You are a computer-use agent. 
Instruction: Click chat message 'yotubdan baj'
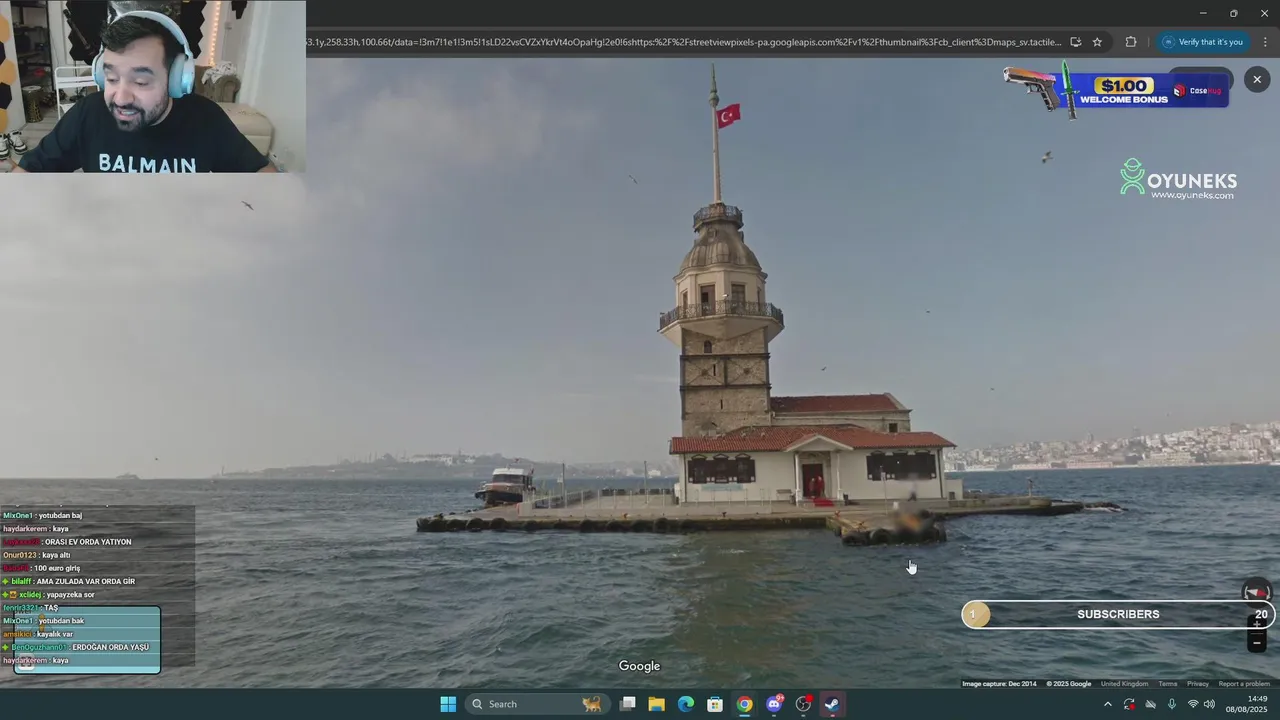pos(61,516)
